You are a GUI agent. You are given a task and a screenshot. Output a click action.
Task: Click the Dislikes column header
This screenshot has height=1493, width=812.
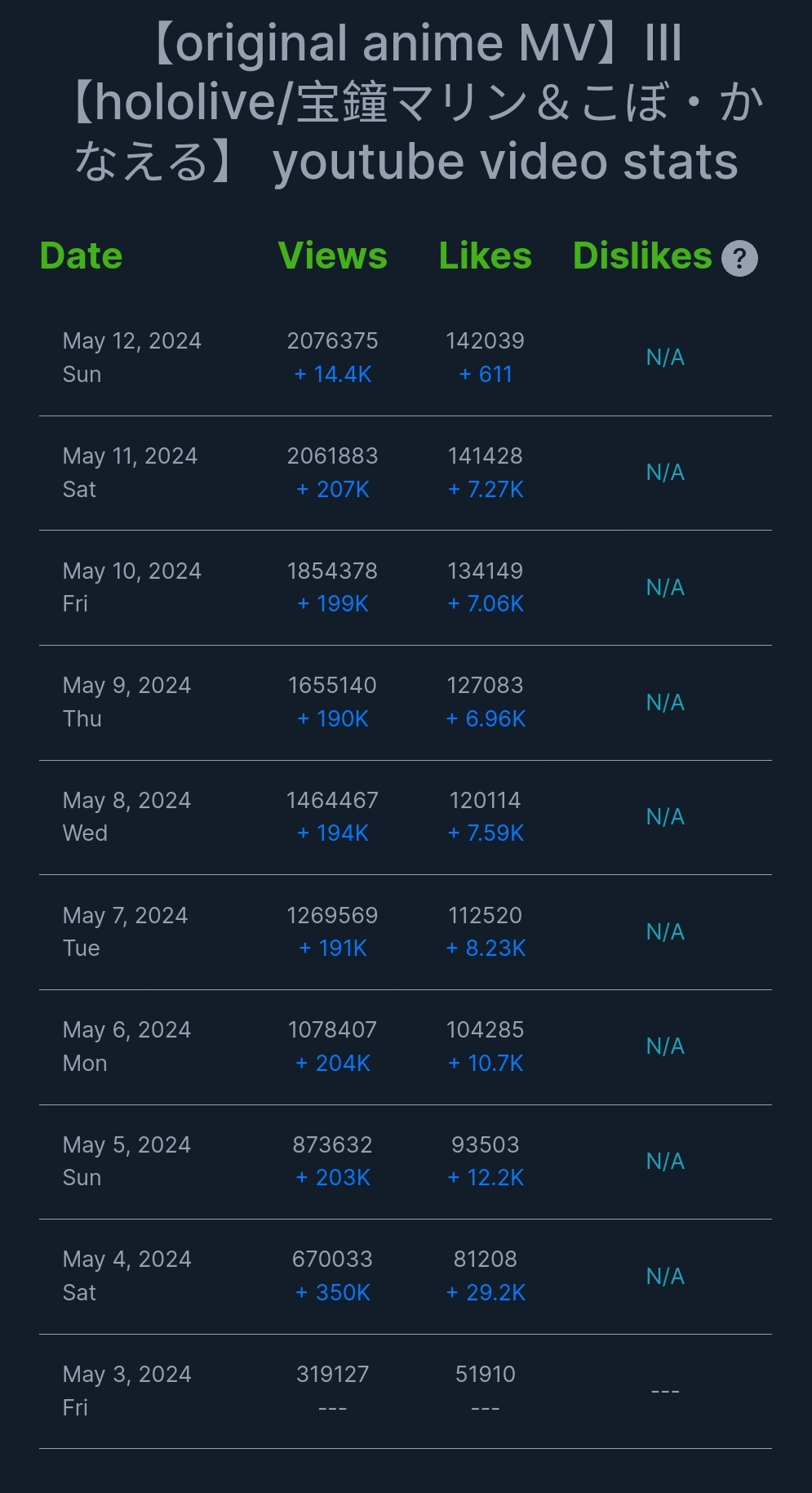(x=642, y=256)
